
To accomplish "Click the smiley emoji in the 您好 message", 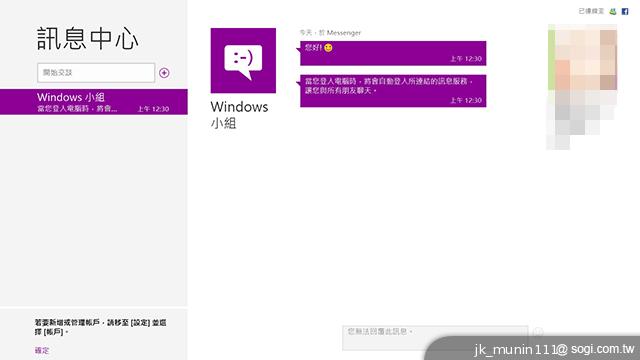I will (x=328, y=48).
